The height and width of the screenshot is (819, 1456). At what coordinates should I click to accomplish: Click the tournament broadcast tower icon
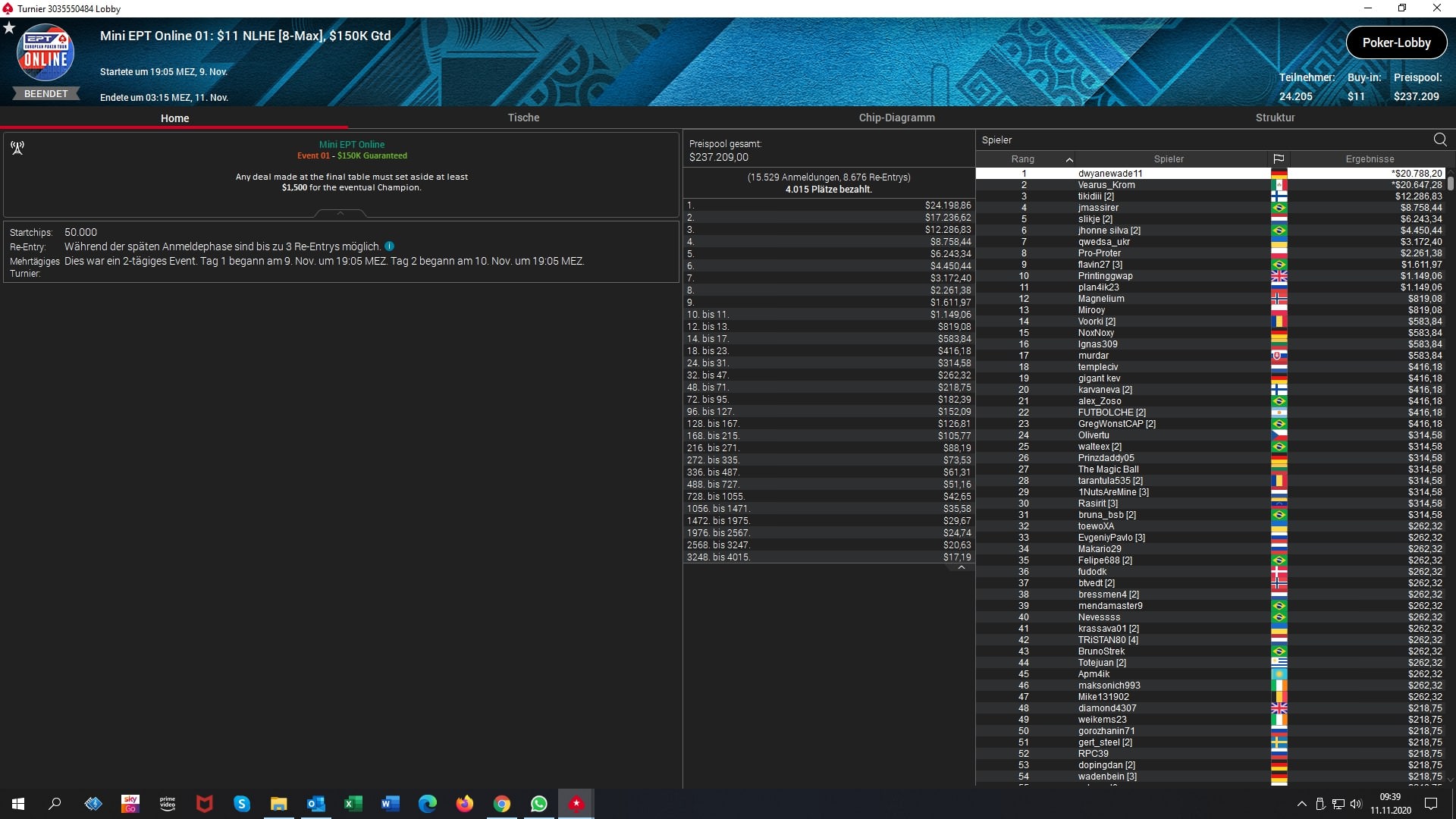tap(17, 148)
